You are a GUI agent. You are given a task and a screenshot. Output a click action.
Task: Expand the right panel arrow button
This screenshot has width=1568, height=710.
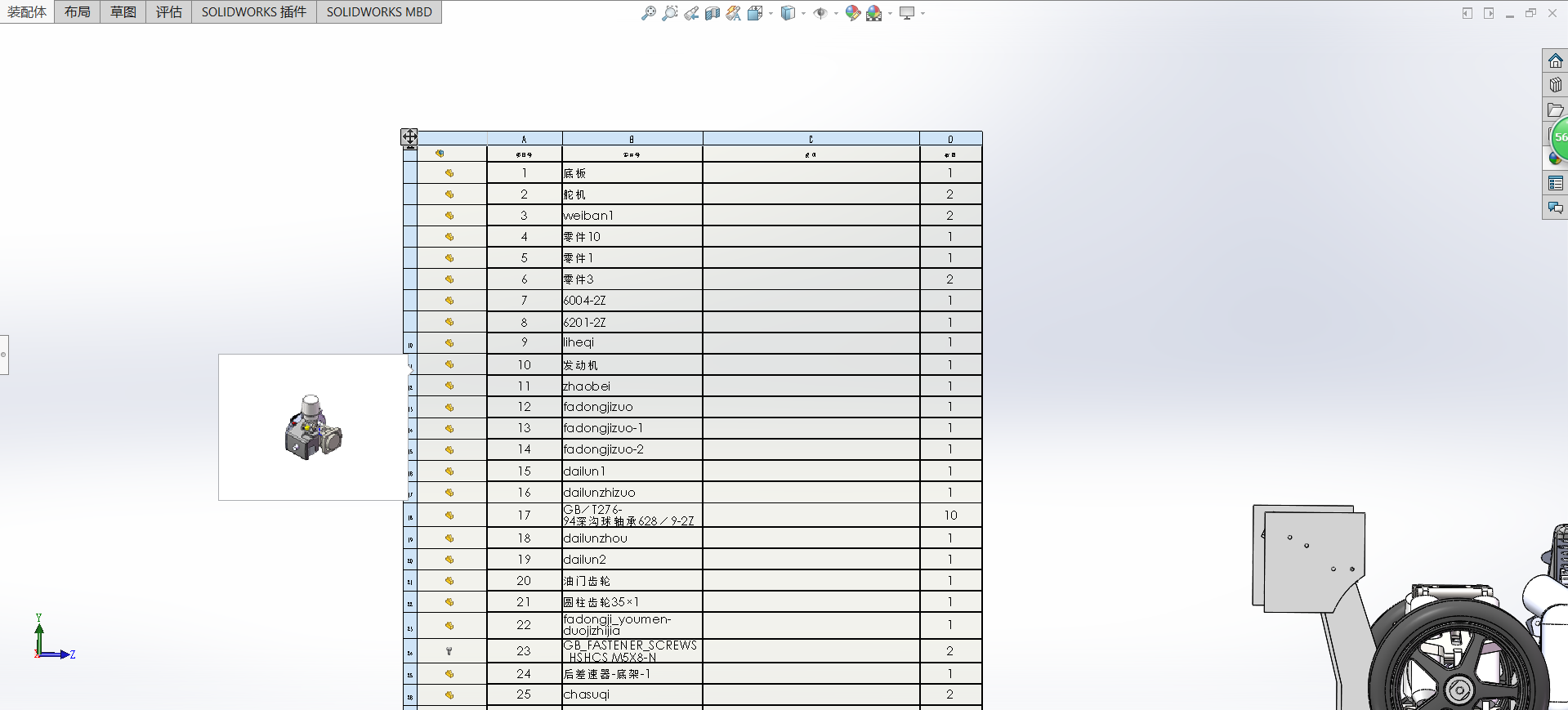tap(1489, 13)
